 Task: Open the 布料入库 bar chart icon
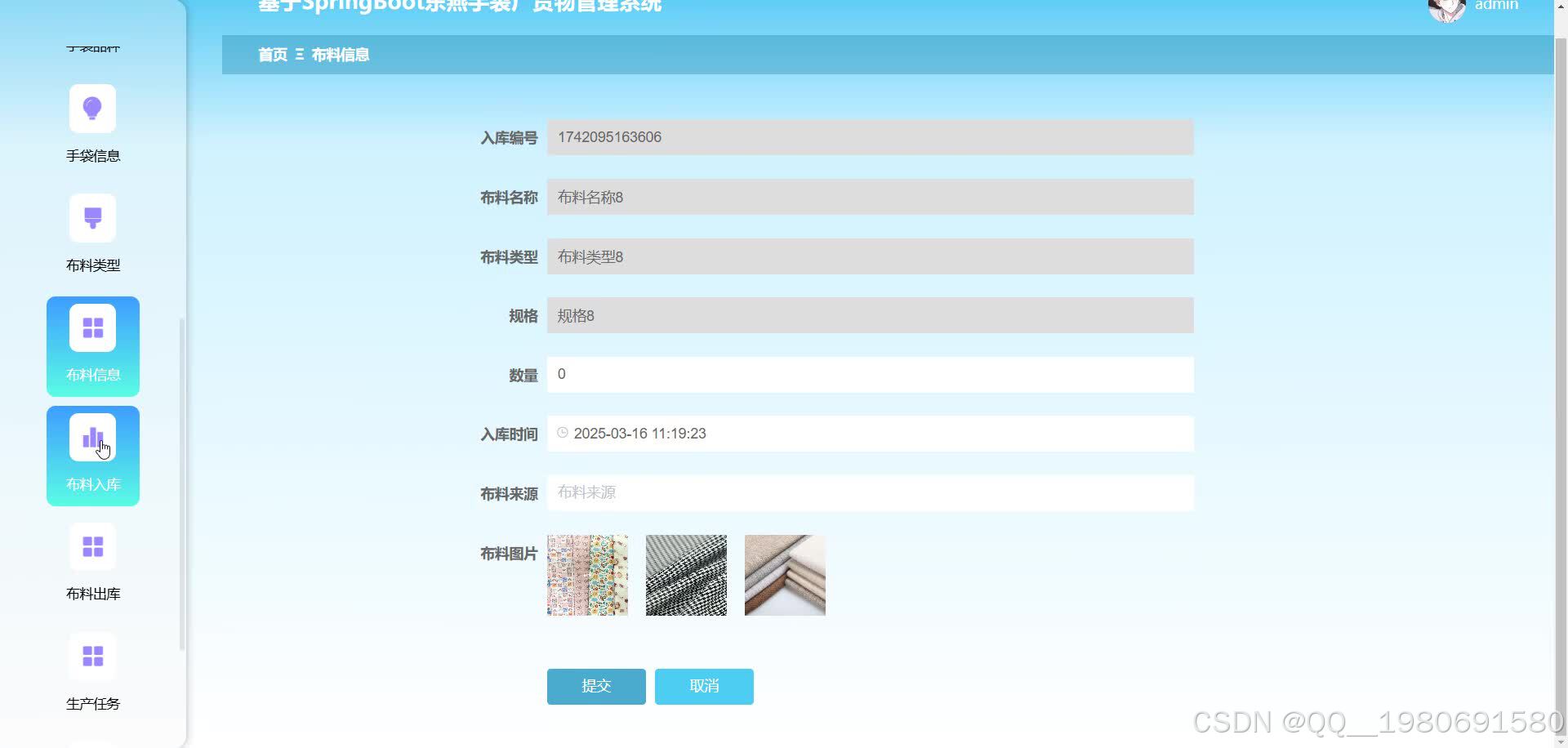(x=92, y=437)
